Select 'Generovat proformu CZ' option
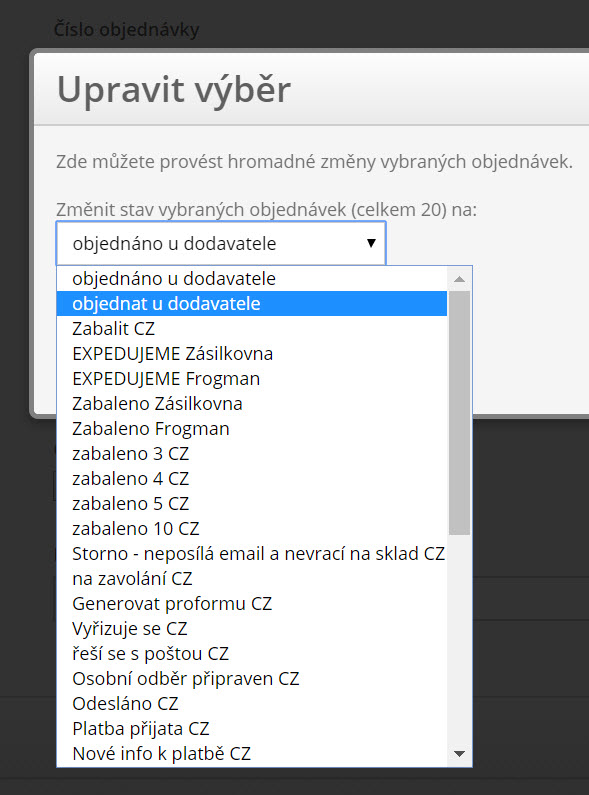 coord(252,604)
